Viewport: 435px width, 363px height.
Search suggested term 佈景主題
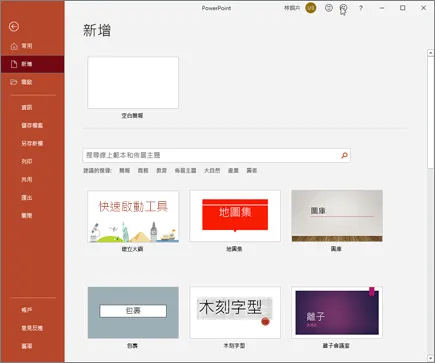pyautogui.click(x=185, y=171)
